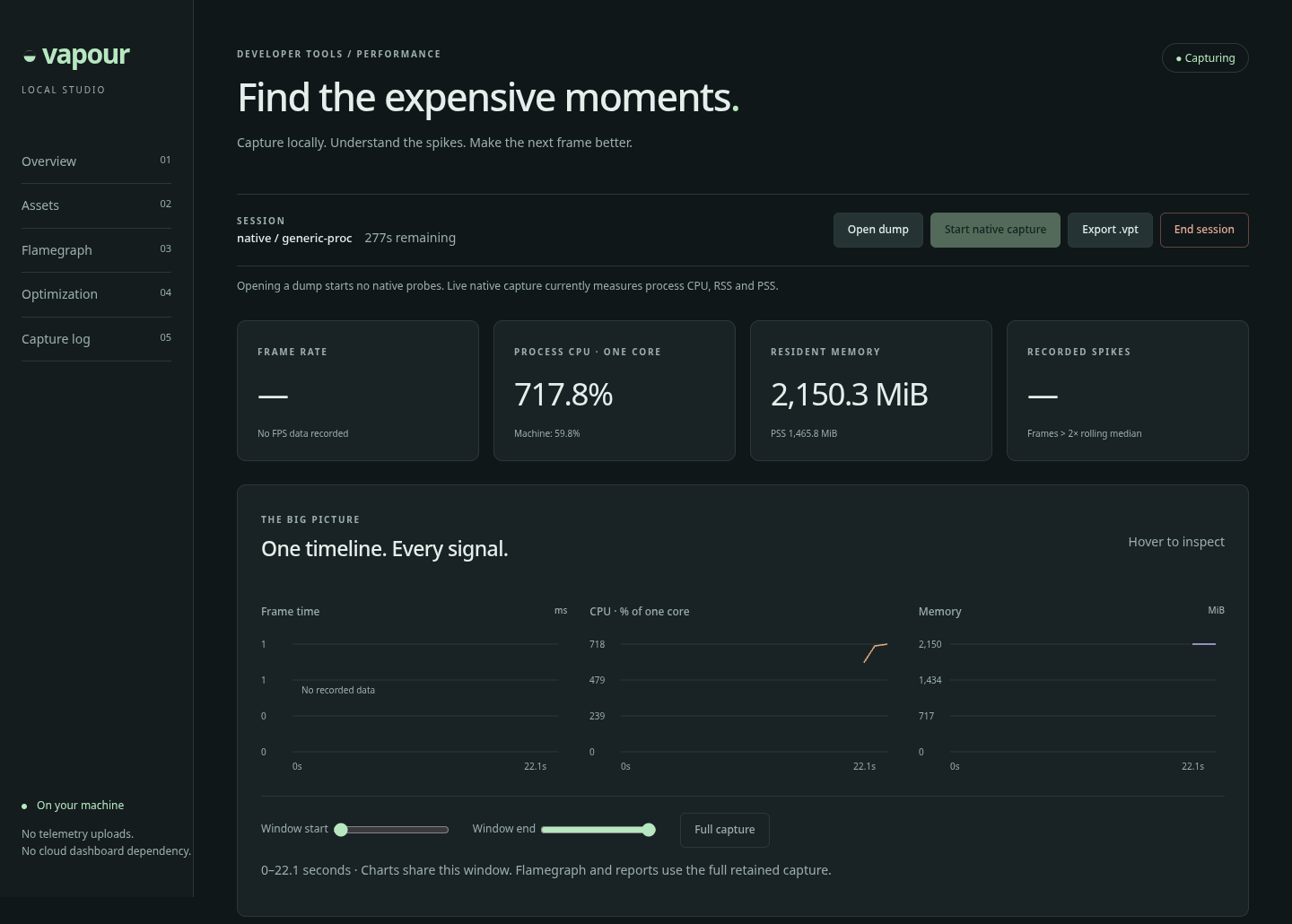Click the Window start slider handle
Viewport: 1292px width, 924px height.
coord(341,830)
